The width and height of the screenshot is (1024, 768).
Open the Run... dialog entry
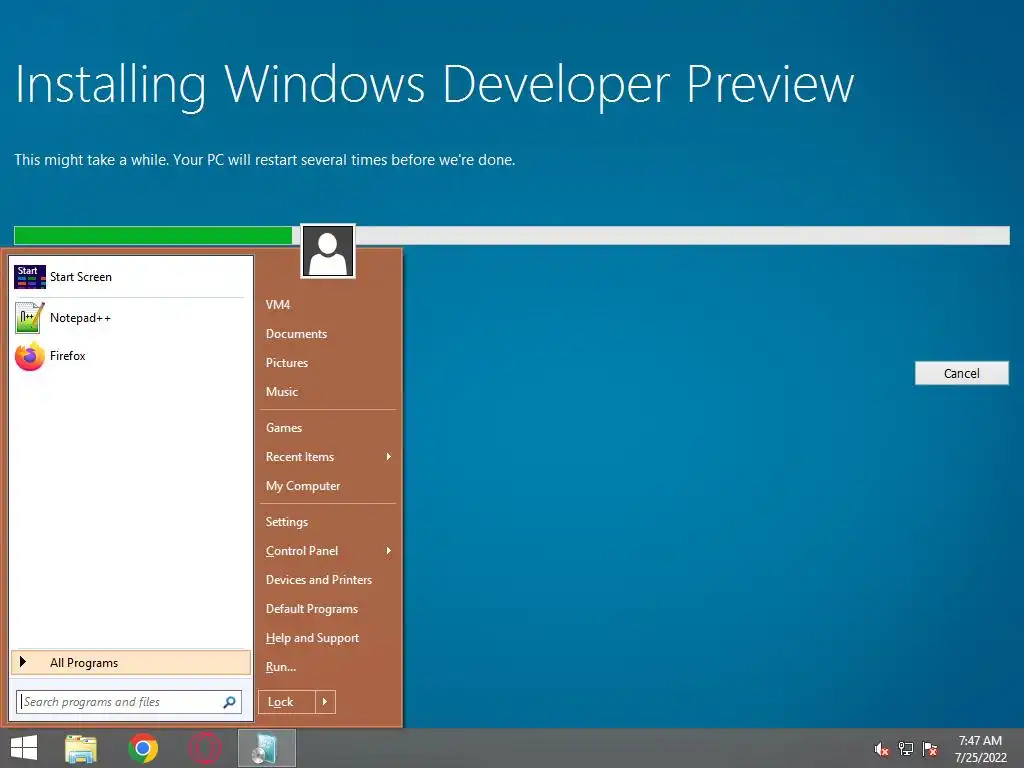281,667
